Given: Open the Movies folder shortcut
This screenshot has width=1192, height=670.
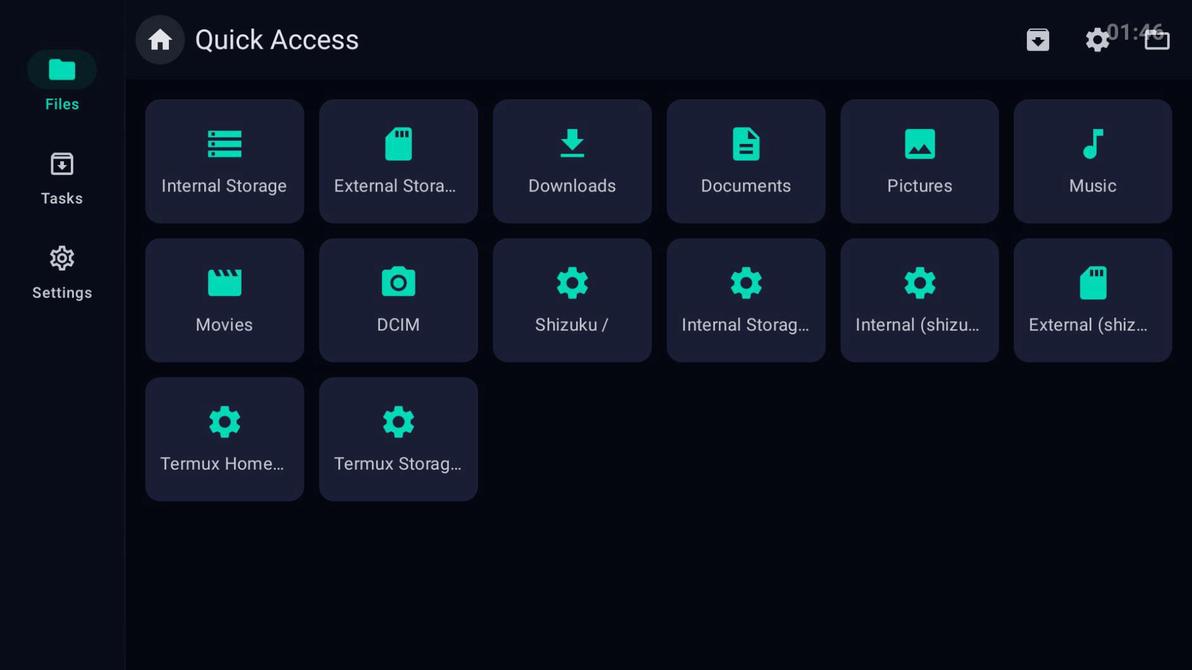Looking at the screenshot, I should point(224,300).
